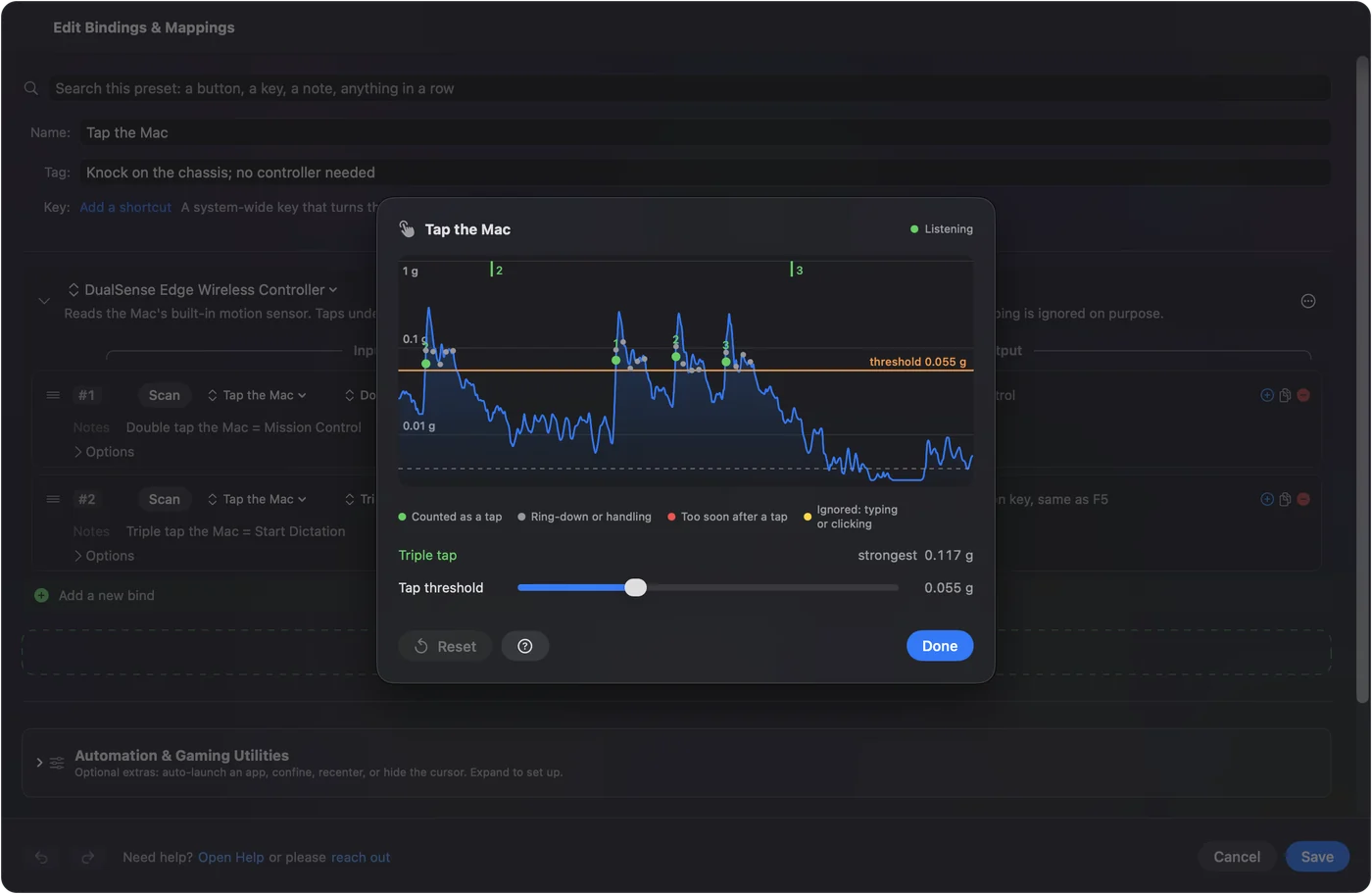
Task: Click the reach out link
Action: (x=361, y=857)
